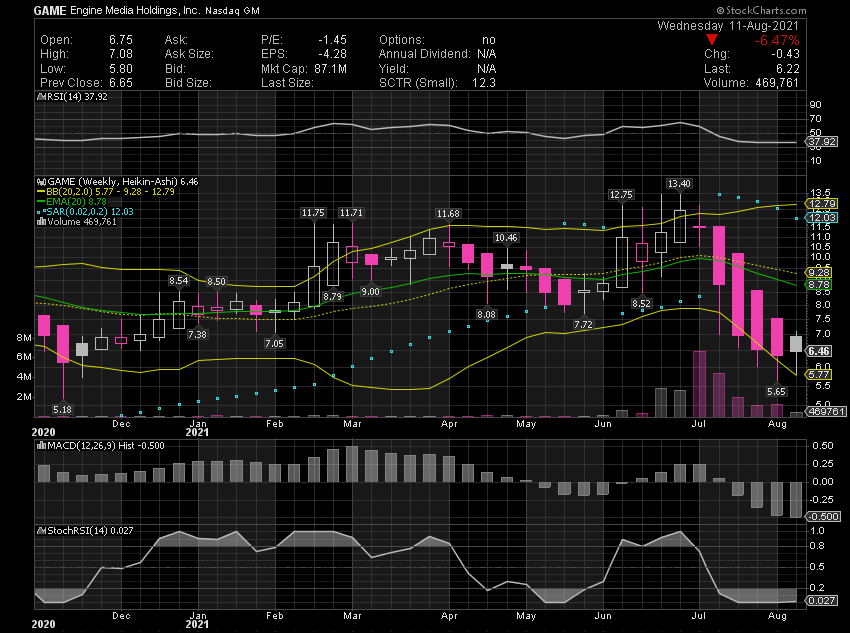Image resolution: width=850 pixels, height=633 pixels.
Task: Click the StochRSI(14) 0.027 label
Action: (90, 531)
